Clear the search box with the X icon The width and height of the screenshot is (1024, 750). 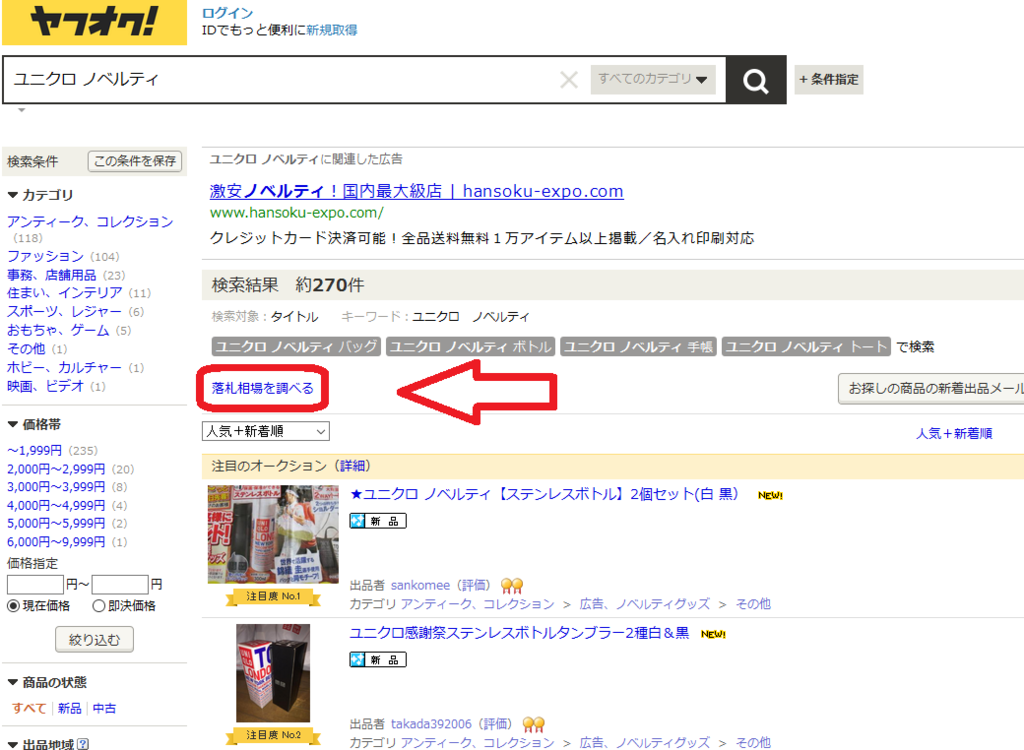[569, 80]
